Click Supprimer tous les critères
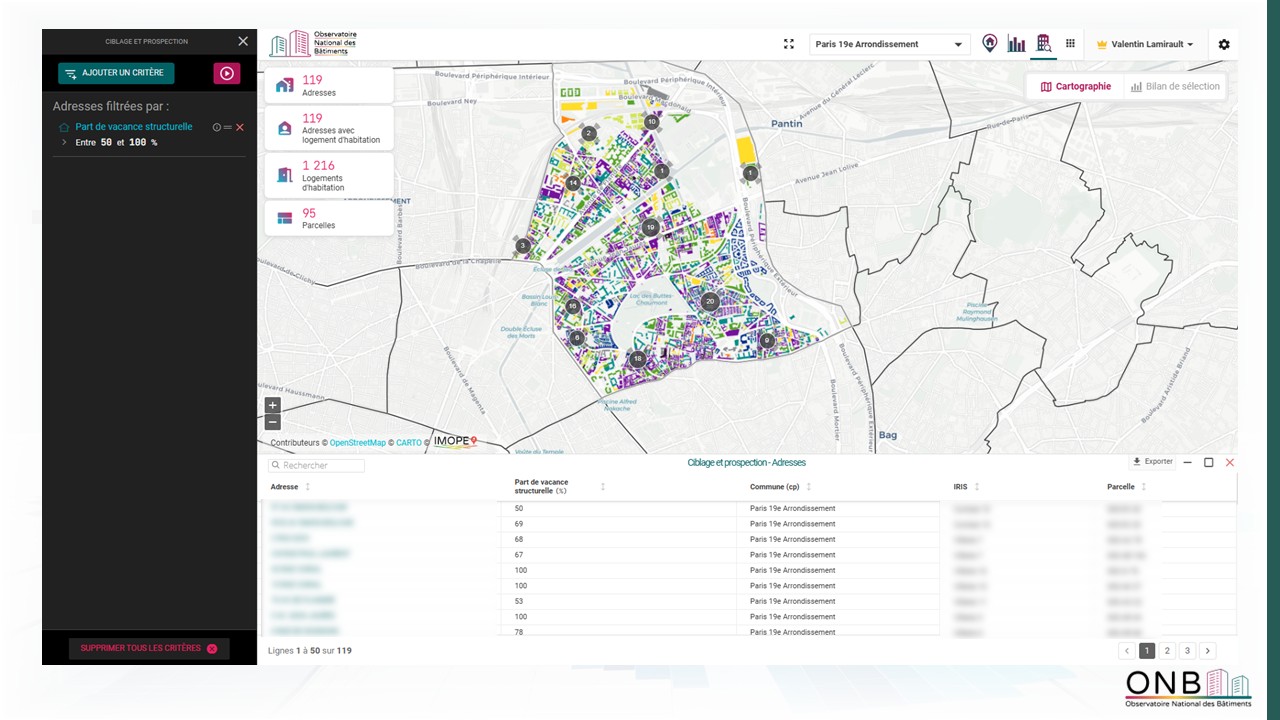The width and height of the screenshot is (1280, 720). click(x=149, y=648)
